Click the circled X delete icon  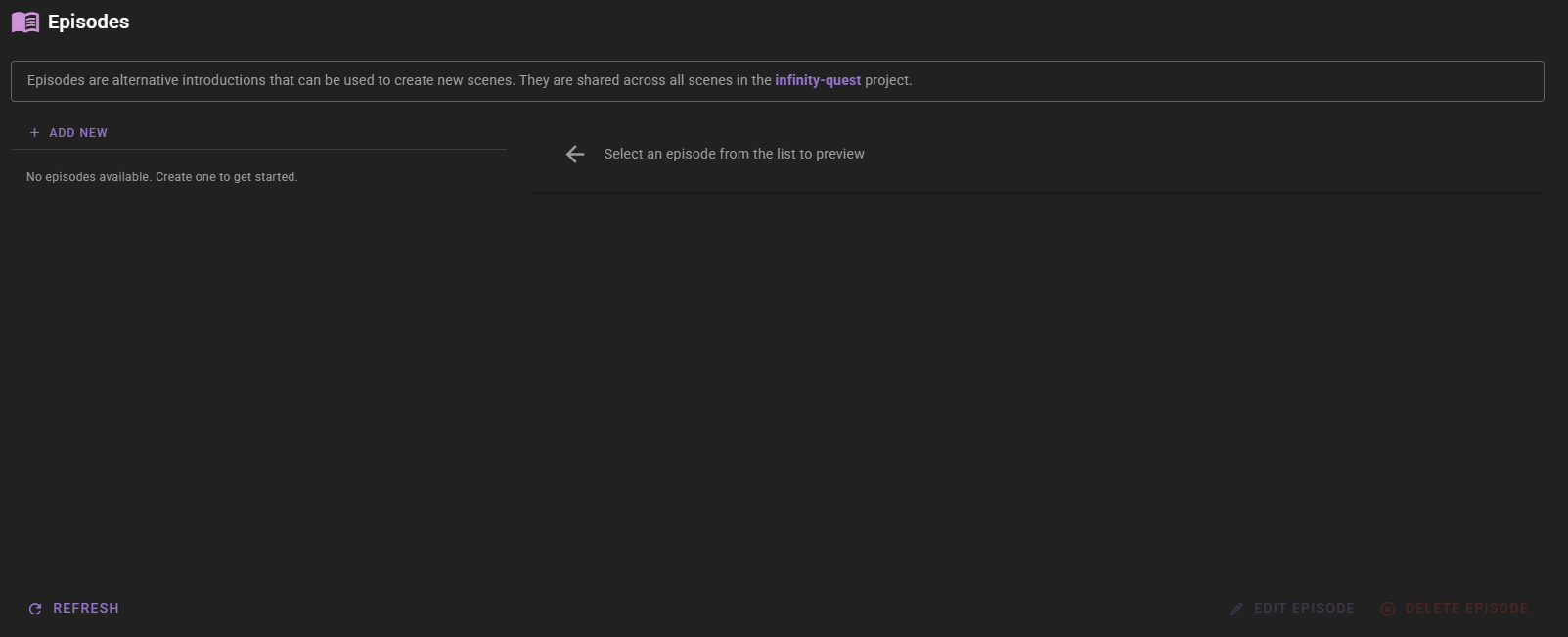1388,609
